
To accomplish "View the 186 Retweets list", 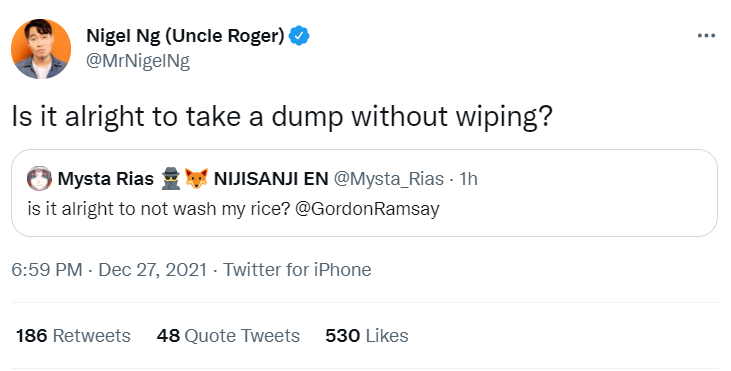I will (73, 336).
